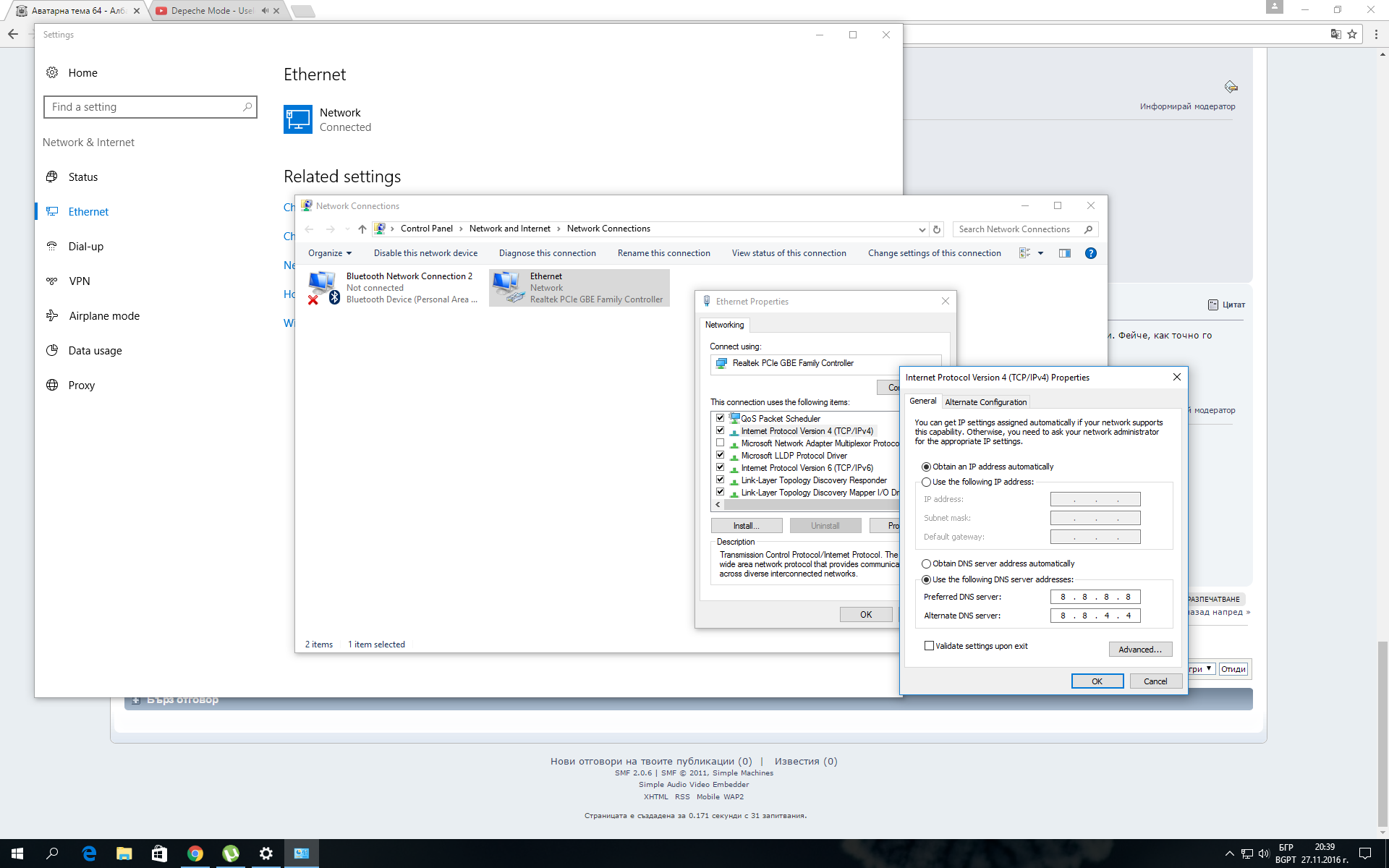
Task: Open Airplane mode settings in sidebar
Action: [x=104, y=316]
